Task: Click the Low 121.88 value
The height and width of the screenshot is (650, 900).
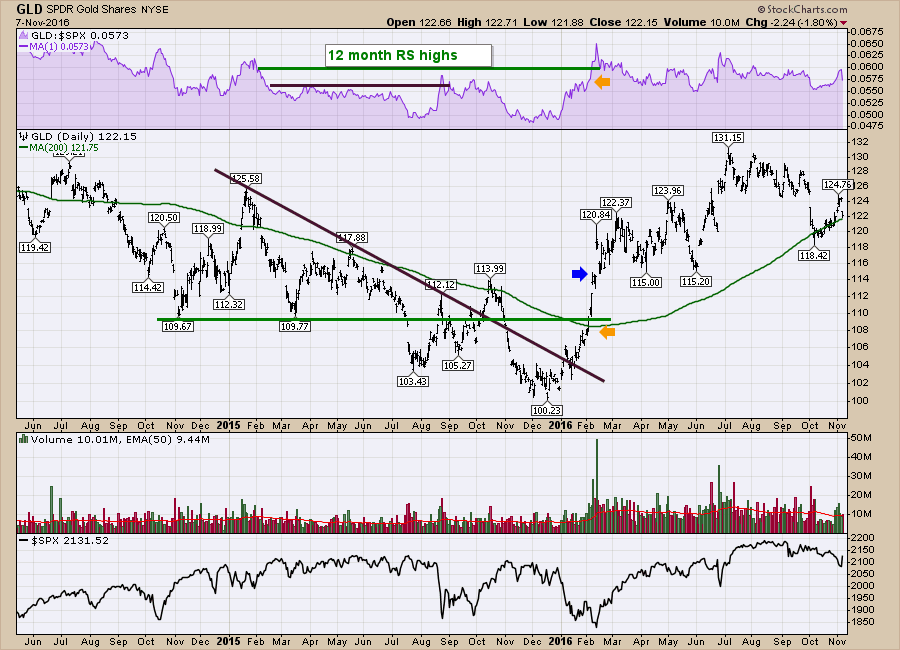Action: pyautogui.click(x=553, y=22)
